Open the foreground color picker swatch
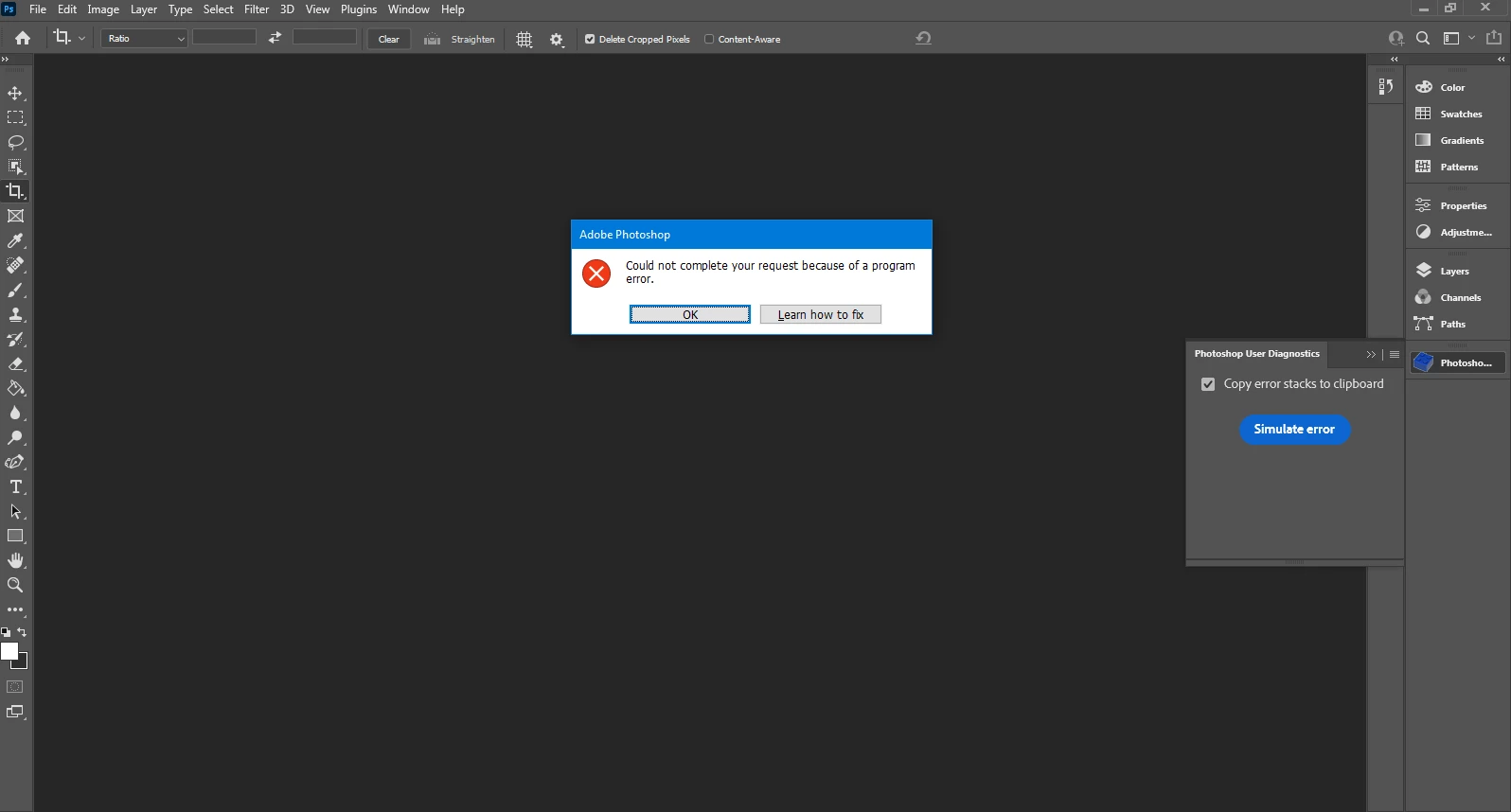The image size is (1511, 812). click(x=9, y=651)
